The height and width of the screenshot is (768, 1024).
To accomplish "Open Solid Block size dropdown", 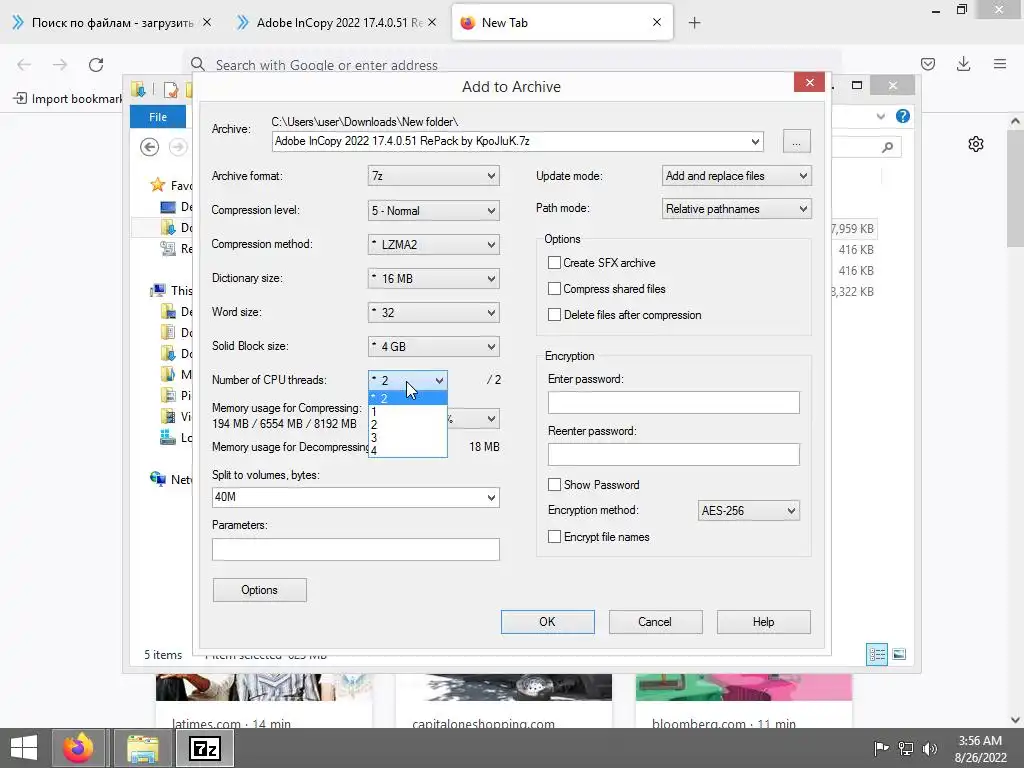I will 434,346.
